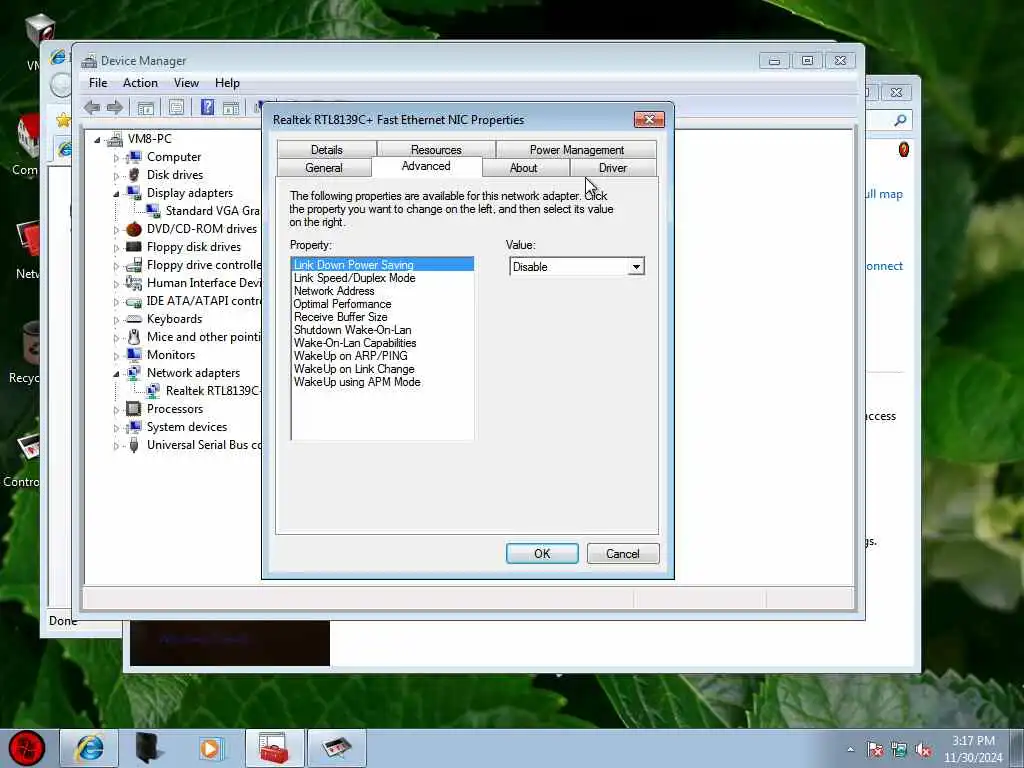Screen dimensions: 1024x768
Task: Click the Start orb on the taskbar
Action: tap(27, 748)
